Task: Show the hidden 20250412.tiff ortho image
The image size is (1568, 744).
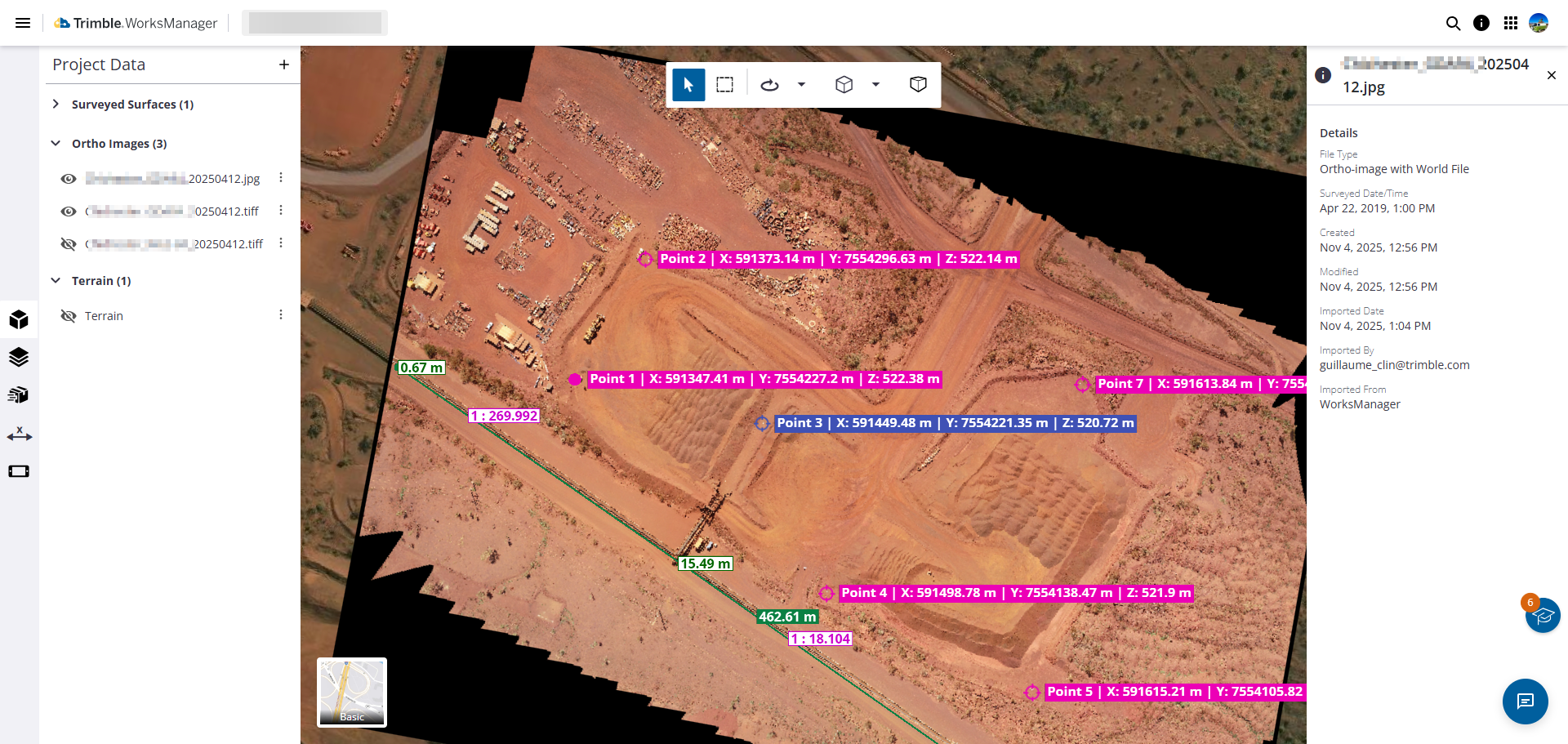Action: (x=69, y=244)
